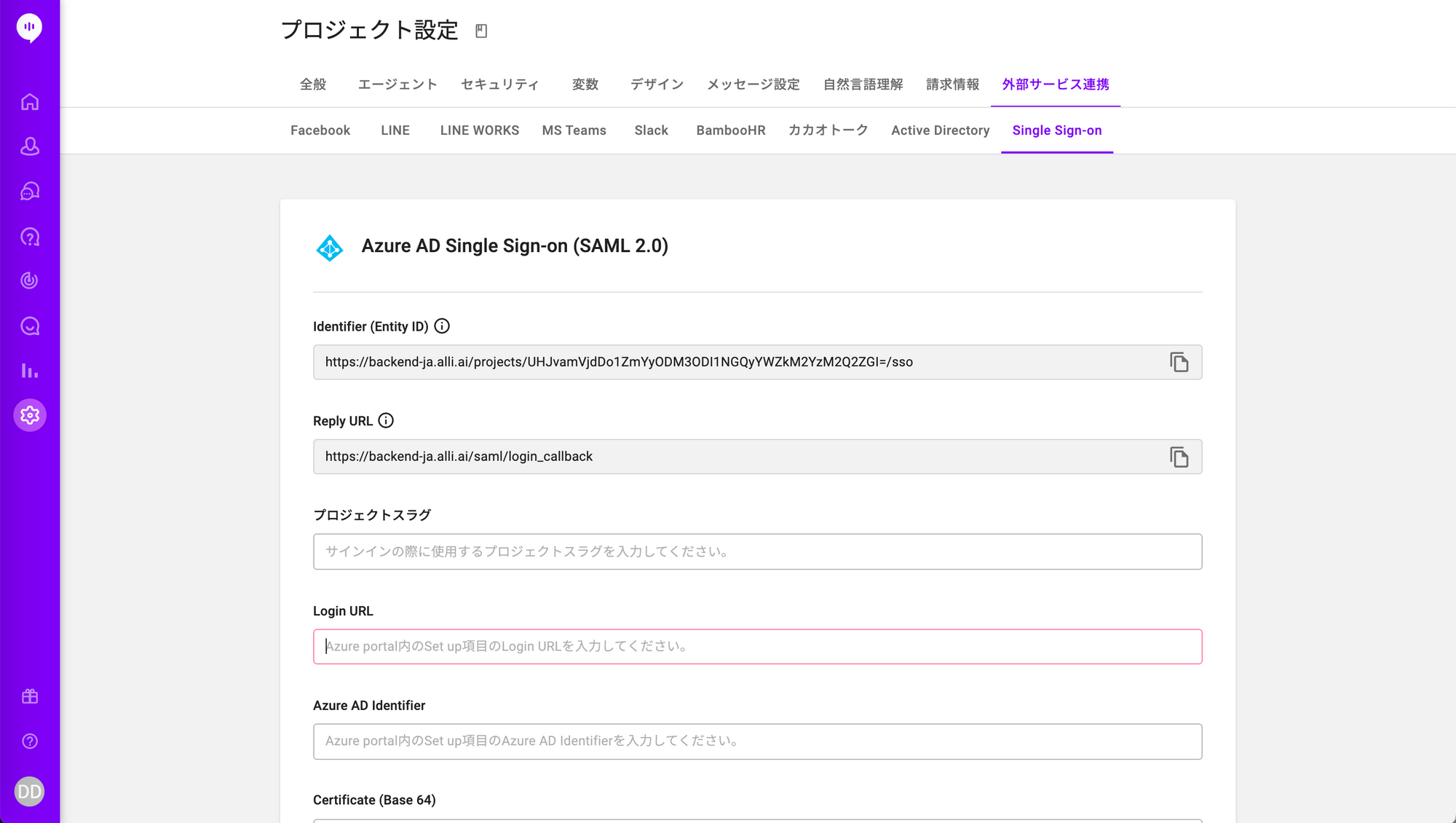Go to the 請求情報 tab

click(x=953, y=84)
